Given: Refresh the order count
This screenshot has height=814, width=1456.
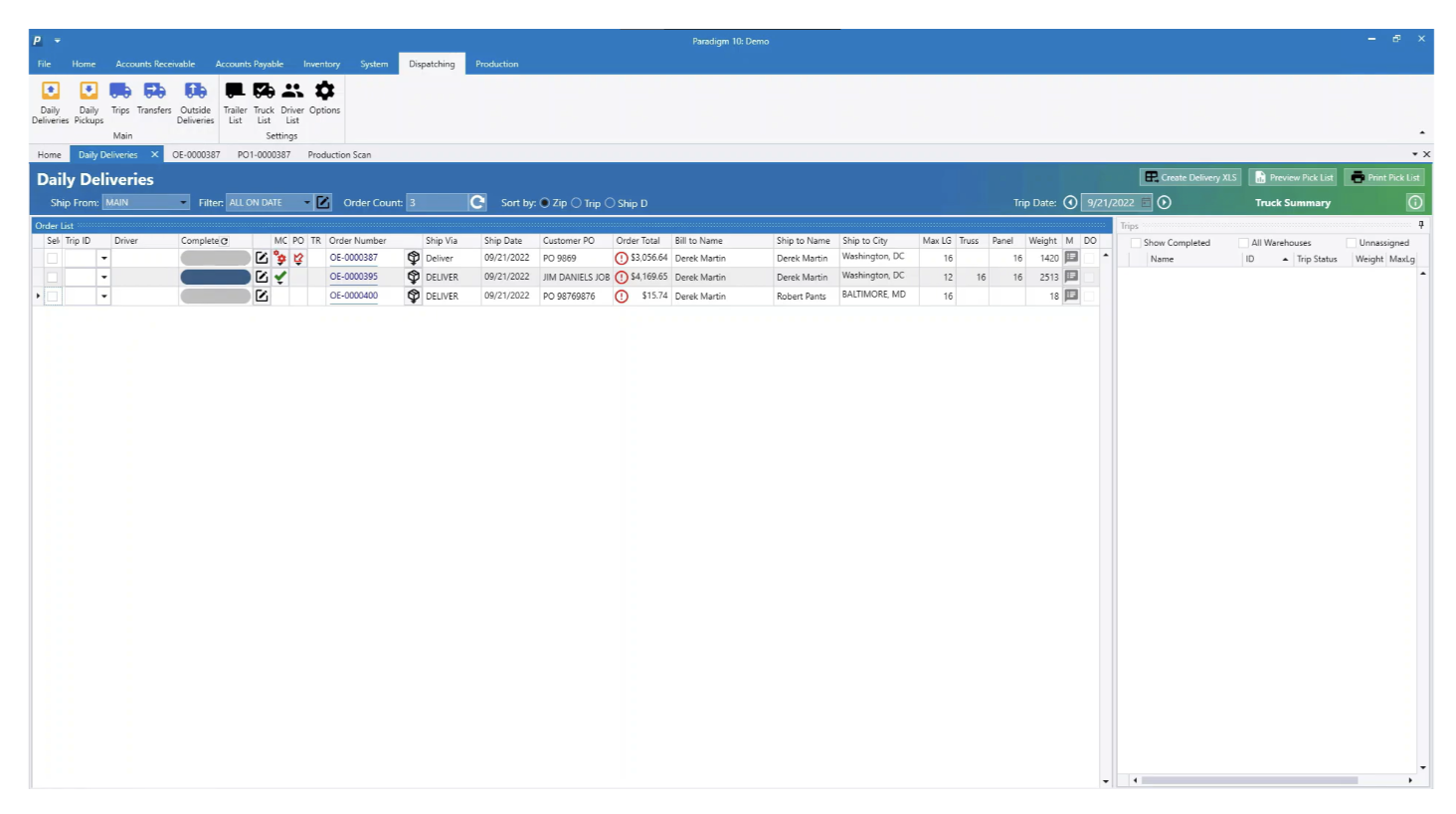Looking at the screenshot, I should pyautogui.click(x=477, y=202).
